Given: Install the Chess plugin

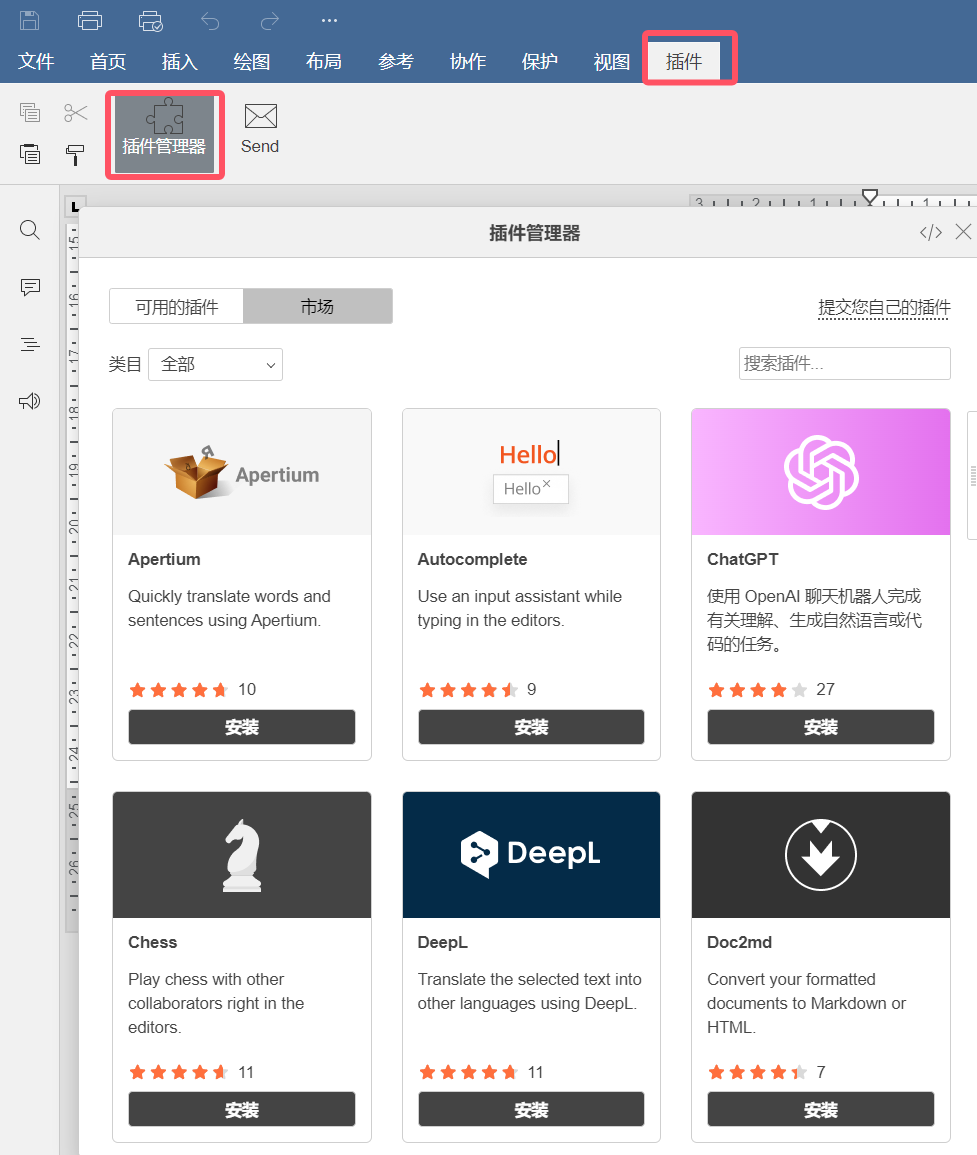Looking at the screenshot, I should 242,1109.
